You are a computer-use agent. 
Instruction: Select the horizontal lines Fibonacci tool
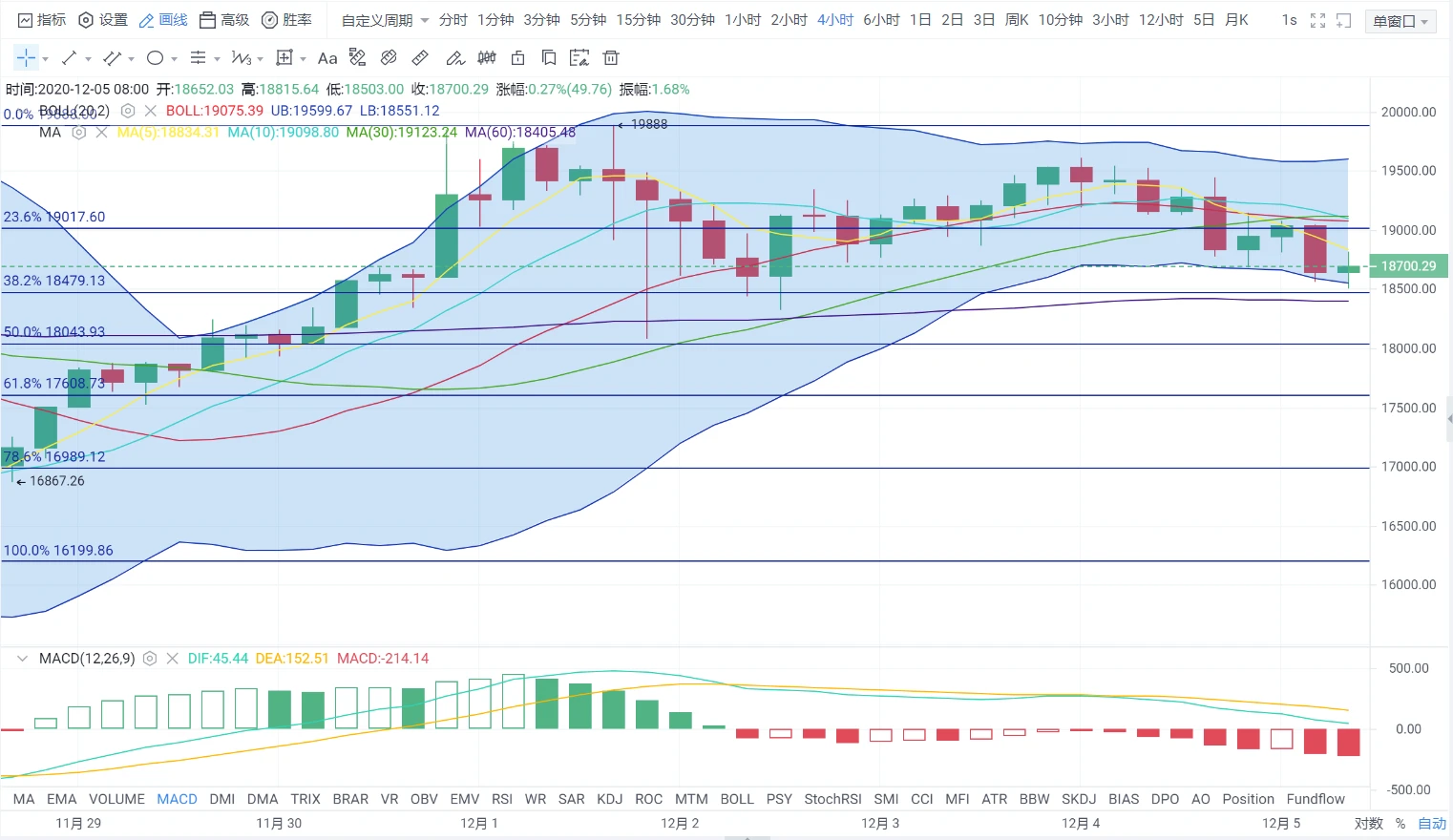click(x=198, y=58)
